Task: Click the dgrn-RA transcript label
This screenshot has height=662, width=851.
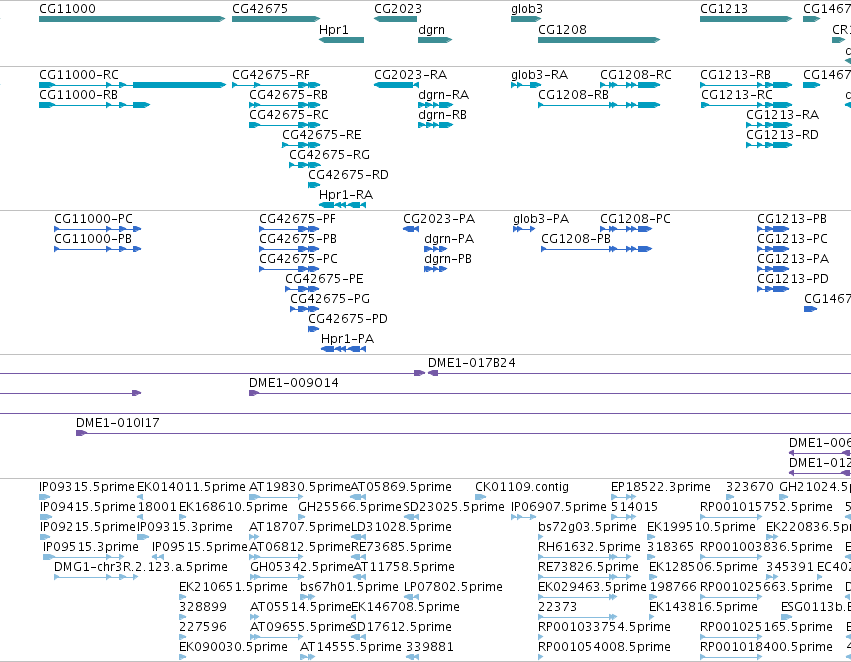Action: coord(444,95)
